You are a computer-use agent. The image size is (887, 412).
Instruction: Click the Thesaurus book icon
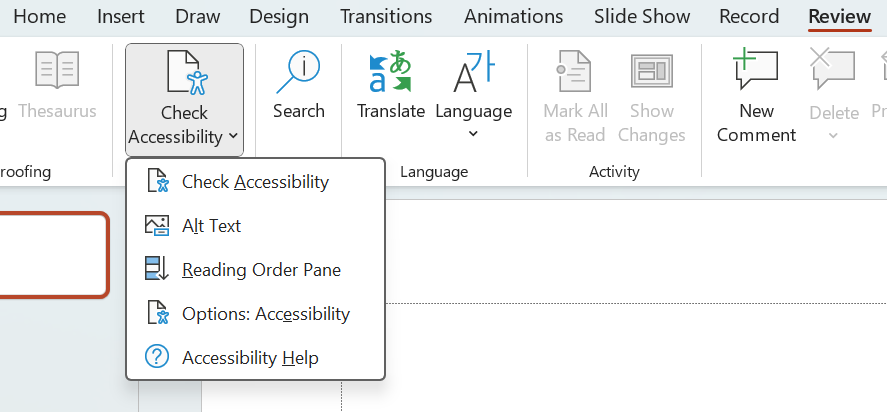(x=57, y=71)
